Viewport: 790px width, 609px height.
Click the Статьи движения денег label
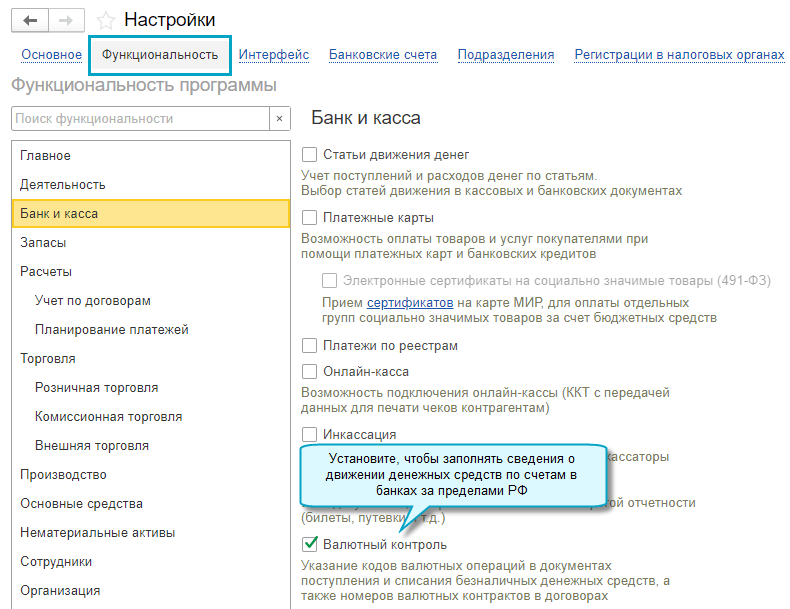pyautogui.click(x=396, y=155)
